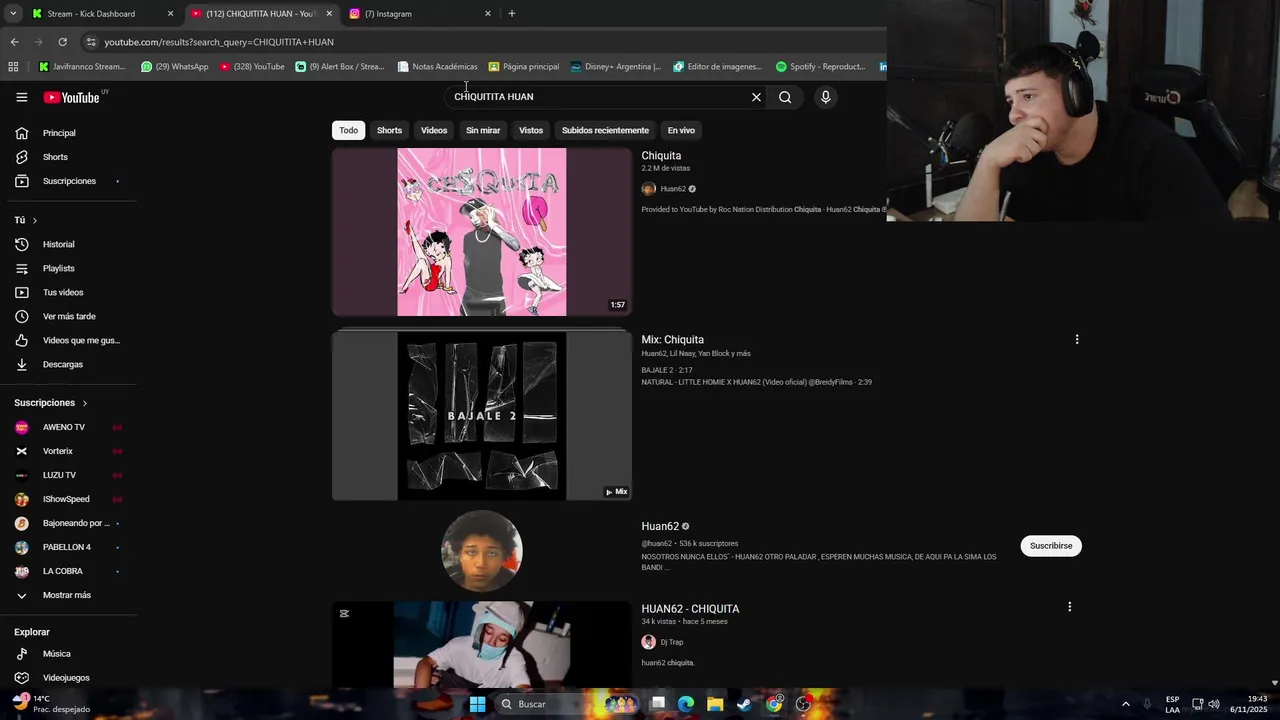Click the Huan62 channel avatar
The height and width of the screenshot is (720, 1280).
(x=482, y=551)
